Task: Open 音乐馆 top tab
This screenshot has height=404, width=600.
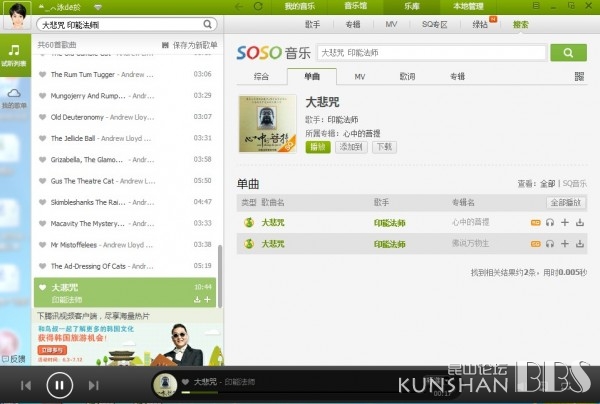Action: 355,6
